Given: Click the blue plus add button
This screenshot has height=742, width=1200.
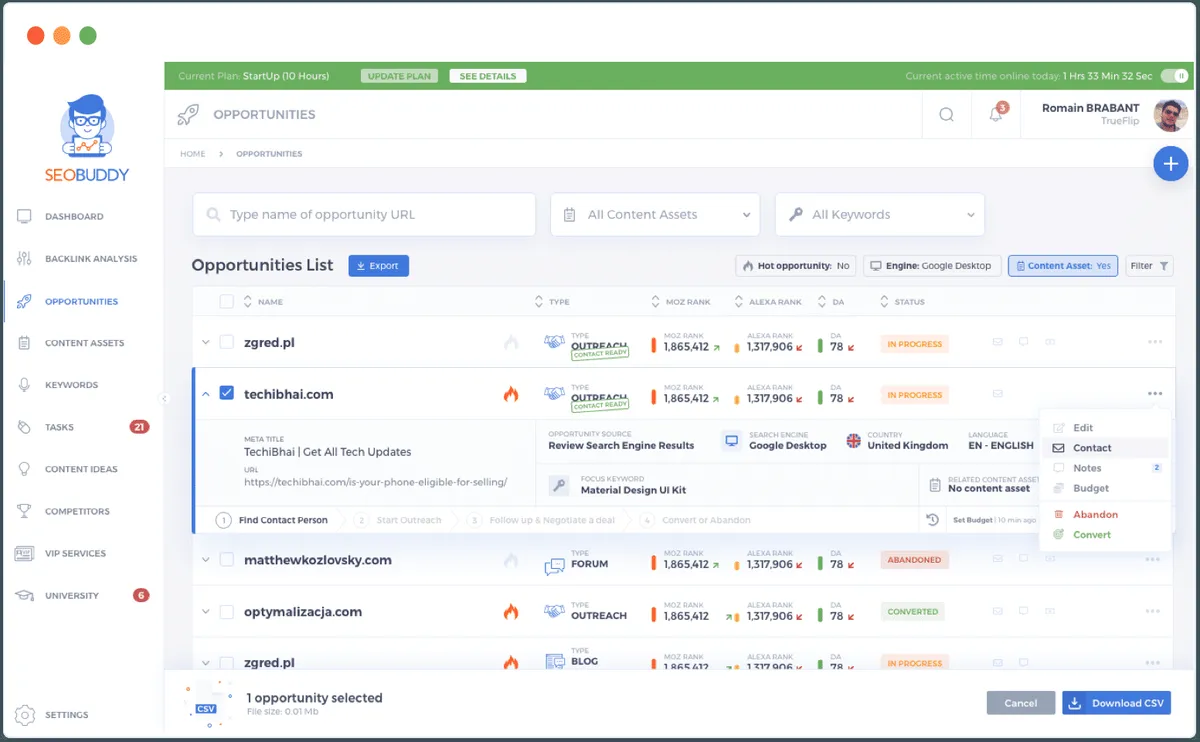Looking at the screenshot, I should coord(1170,164).
